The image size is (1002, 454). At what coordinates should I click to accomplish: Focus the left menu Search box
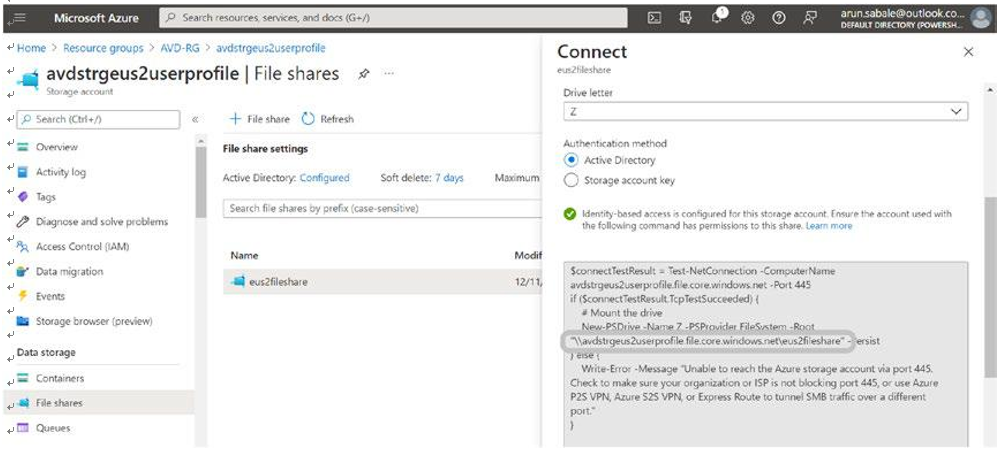coord(98,120)
